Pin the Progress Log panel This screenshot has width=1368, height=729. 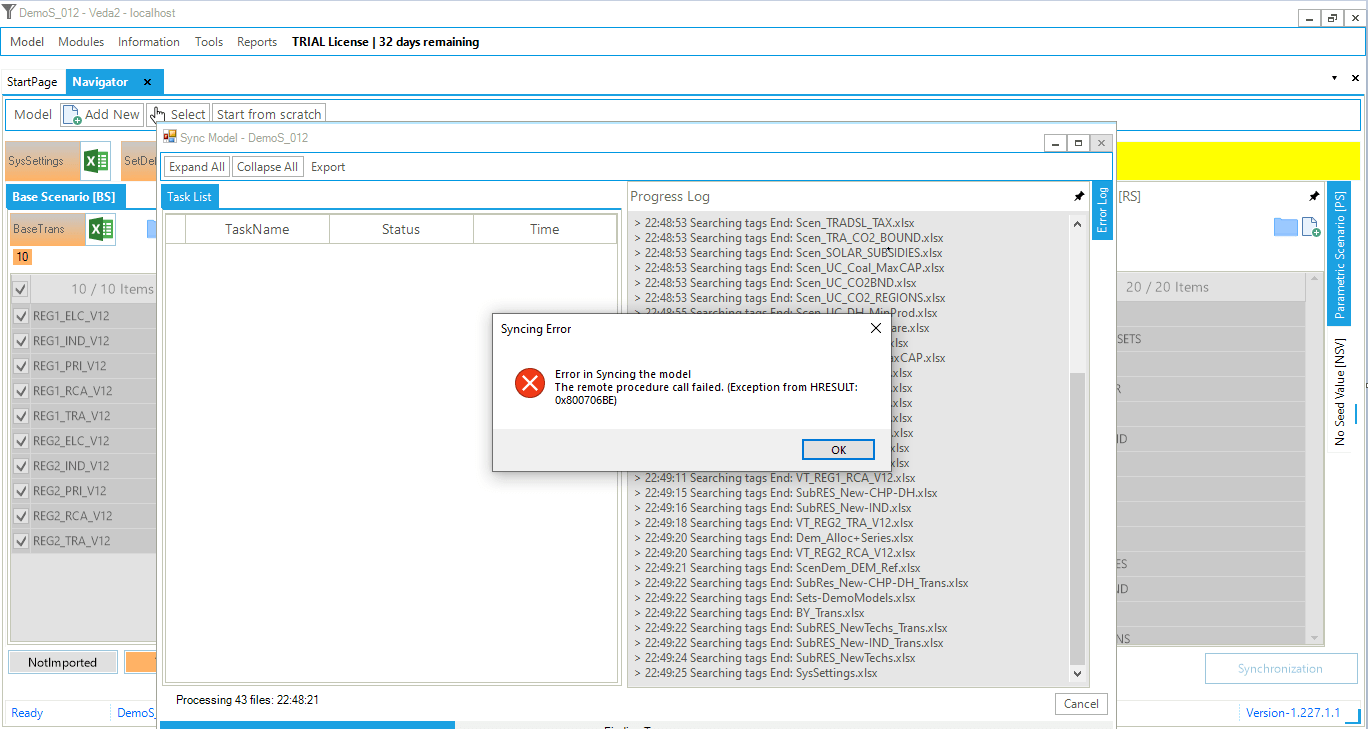(x=1078, y=196)
